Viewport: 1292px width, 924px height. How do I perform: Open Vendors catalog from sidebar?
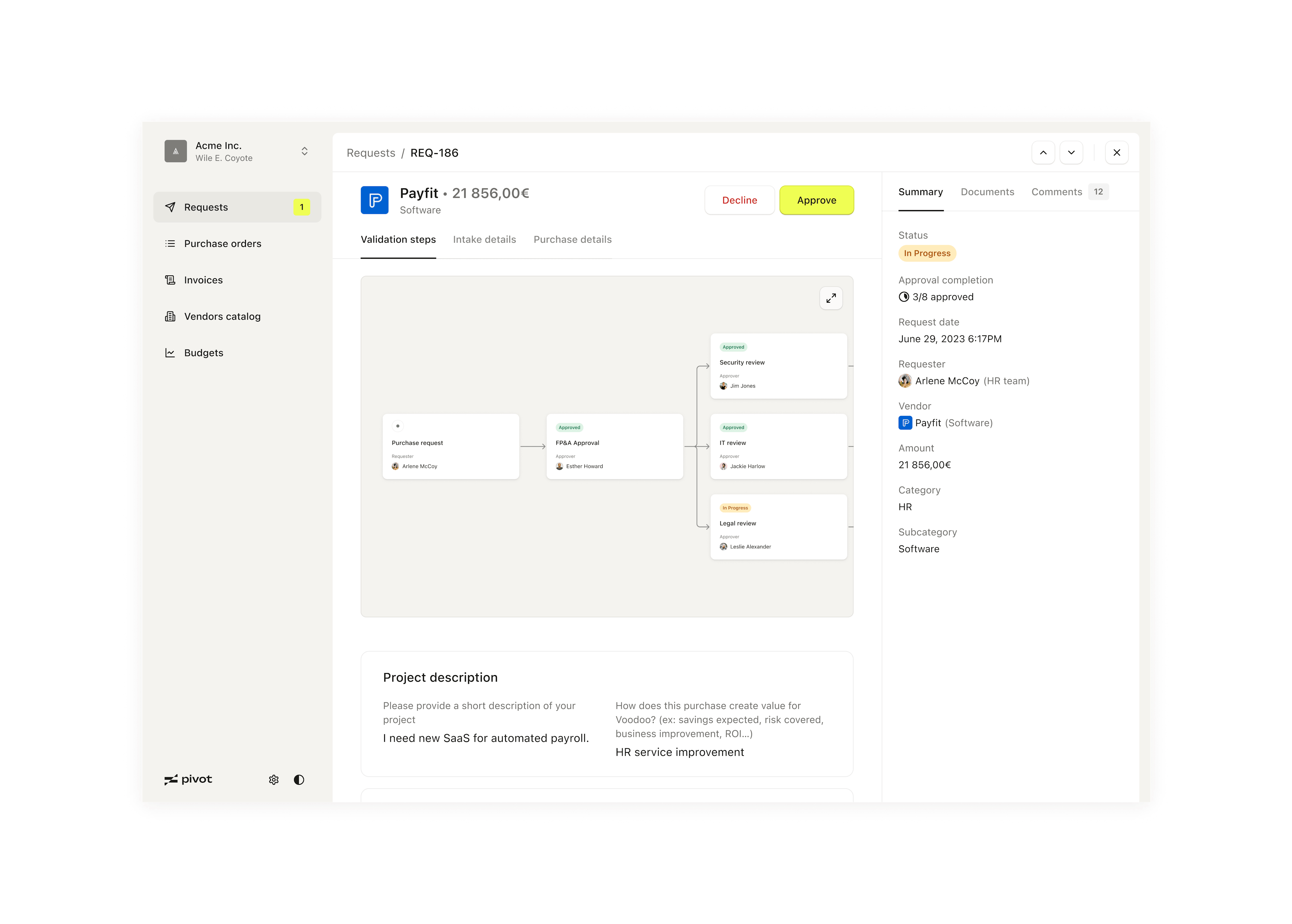222,316
